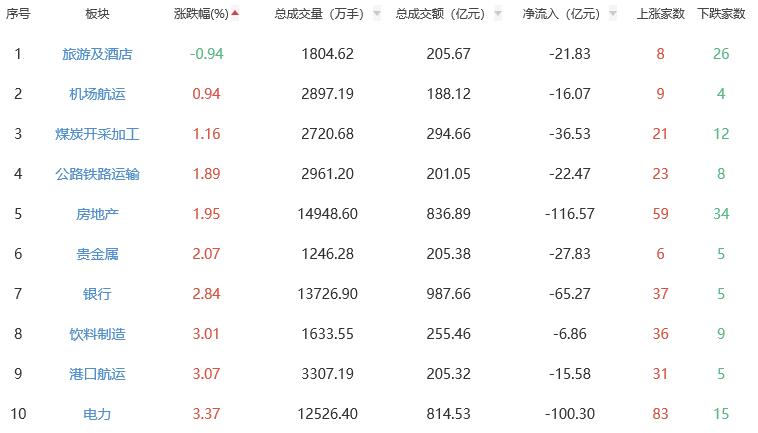Select the 饮料制造 sector
Image resolution: width=758 pixels, height=433 pixels.
coord(97,334)
